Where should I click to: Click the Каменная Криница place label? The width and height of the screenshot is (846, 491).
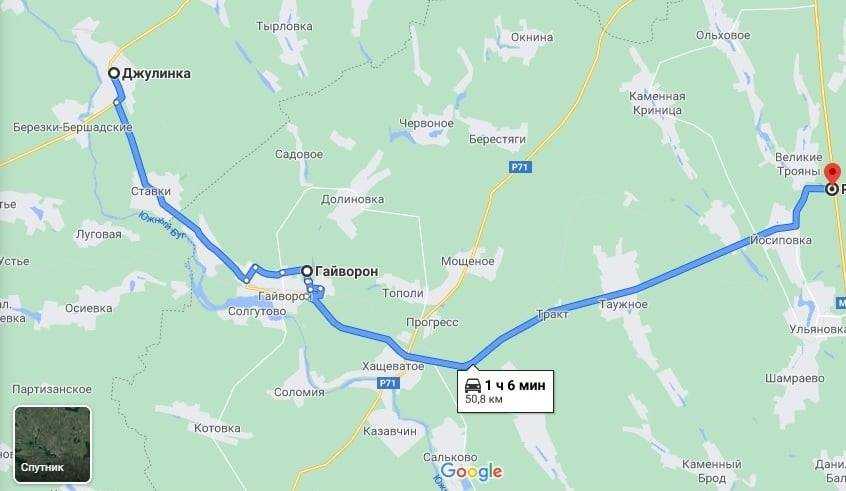pyautogui.click(x=657, y=103)
